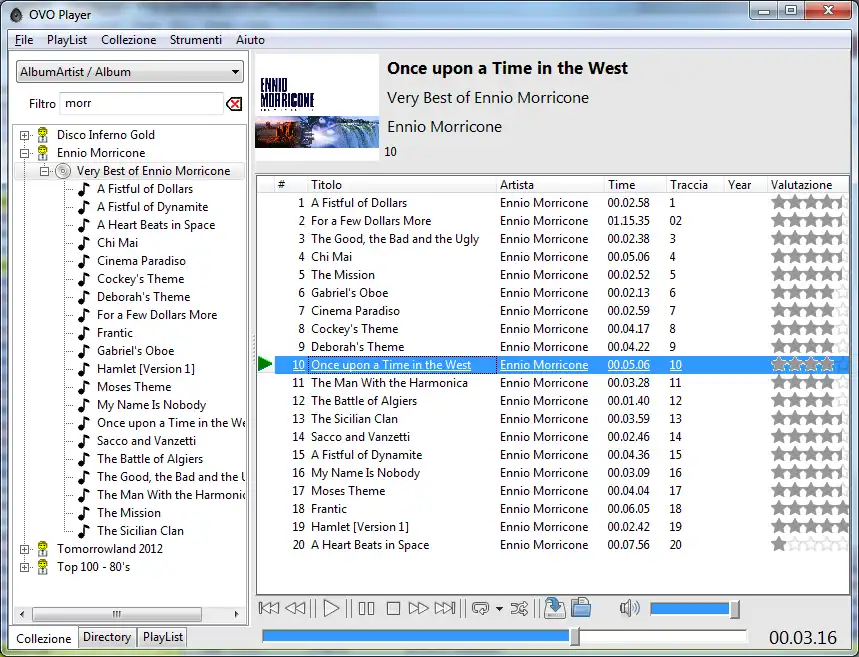Switch to the Directory tab
Viewport: 859px width, 657px height.
tap(107, 637)
